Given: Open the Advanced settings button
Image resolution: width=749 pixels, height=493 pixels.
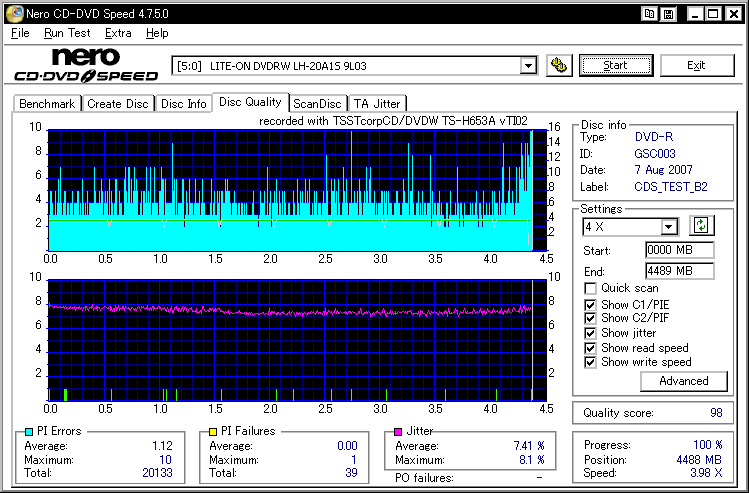Looking at the screenshot, I should pos(684,381).
